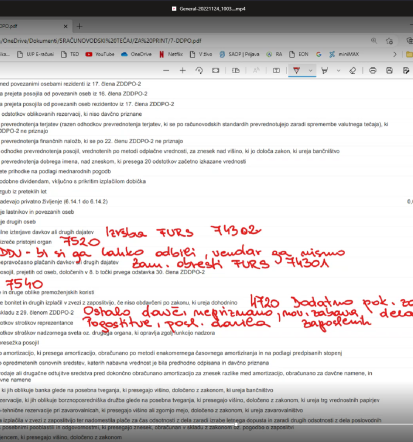The width and height of the screenshot is (413, 442).
Task: Click the zoom magnifier in the address bar
Action: tap(374, 41)
